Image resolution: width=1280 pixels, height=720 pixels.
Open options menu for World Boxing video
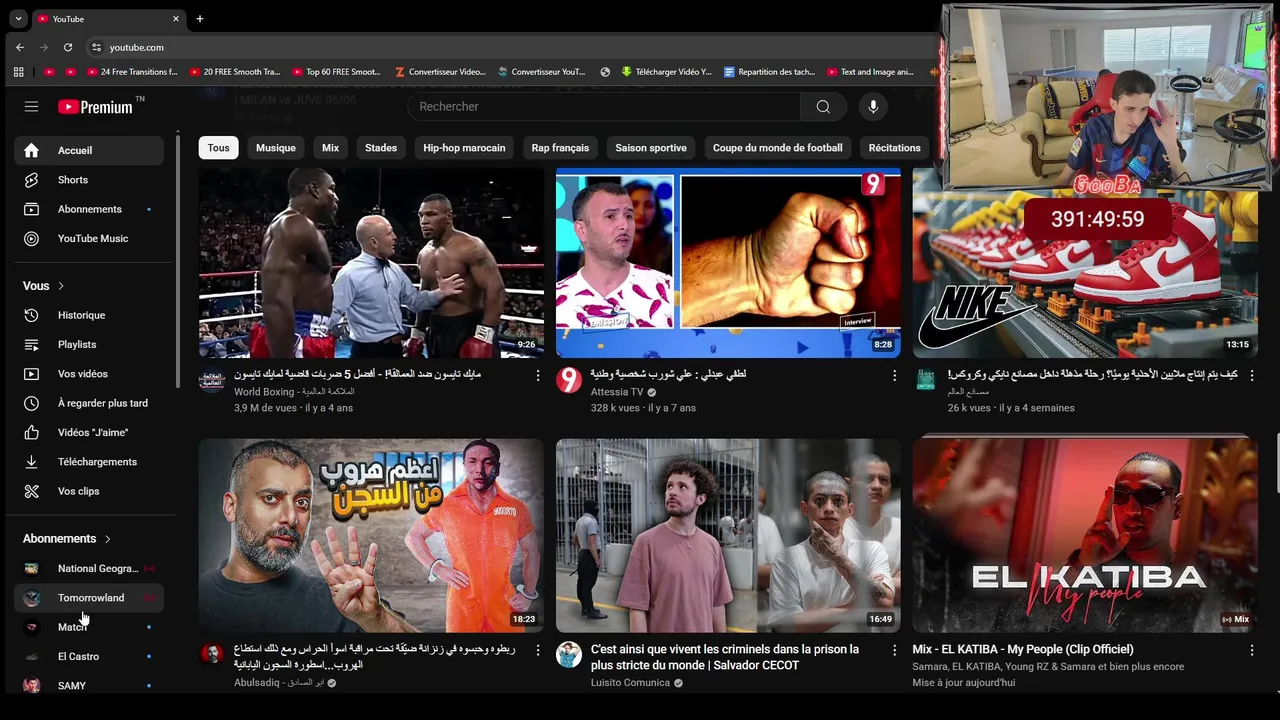538,375
